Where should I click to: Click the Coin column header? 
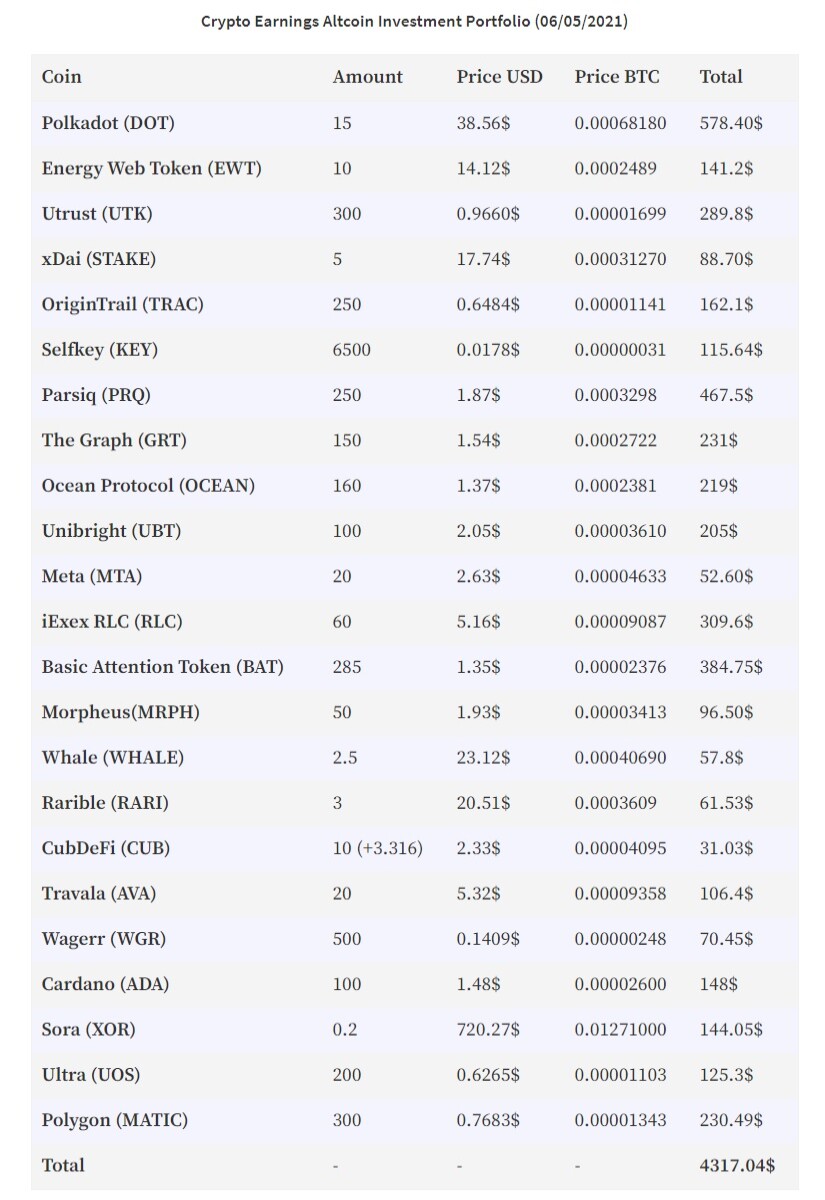(x=62, y=77)
